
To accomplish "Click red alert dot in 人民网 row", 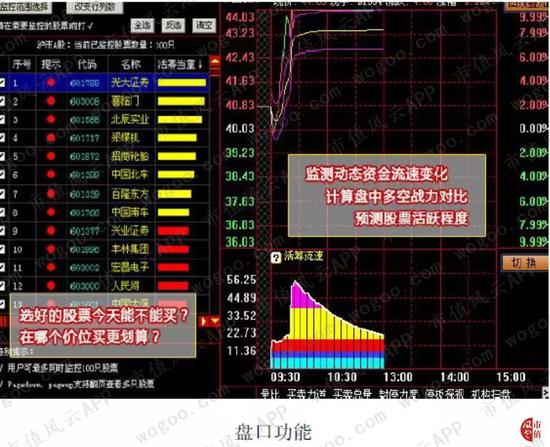I will [x=51, y=286].
